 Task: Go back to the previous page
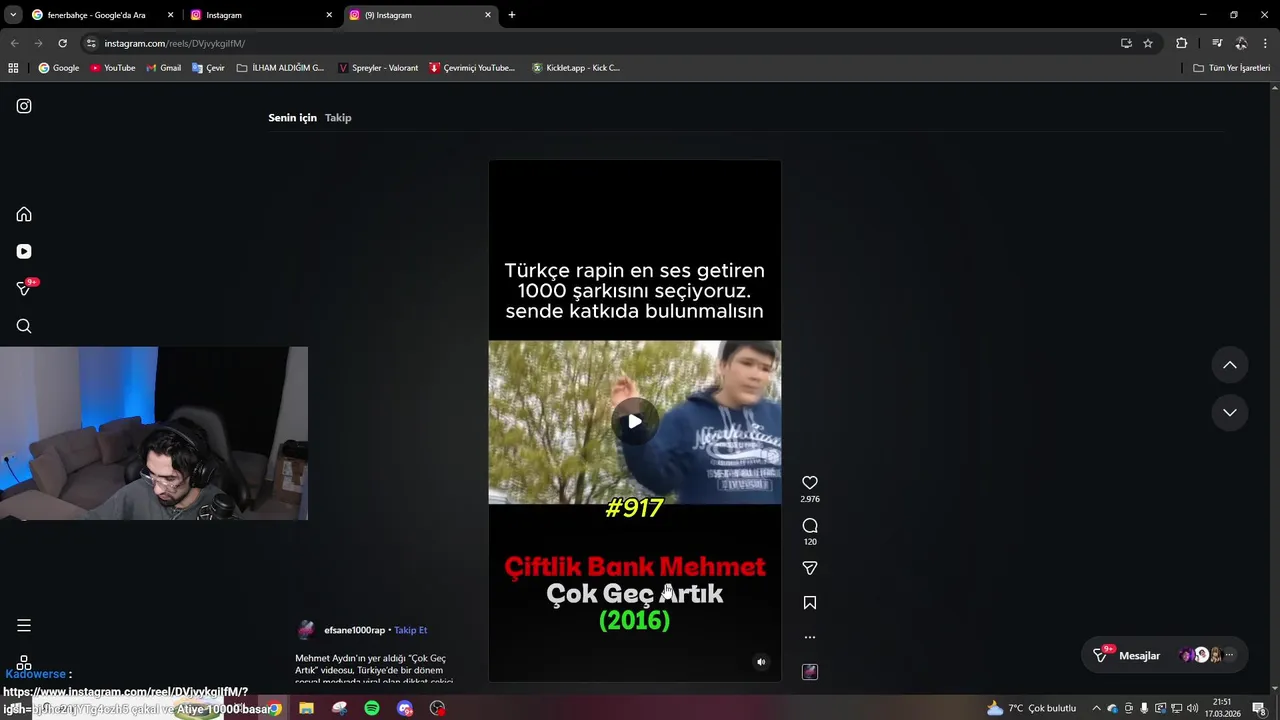pyautogui.click(x=14, y=43)
